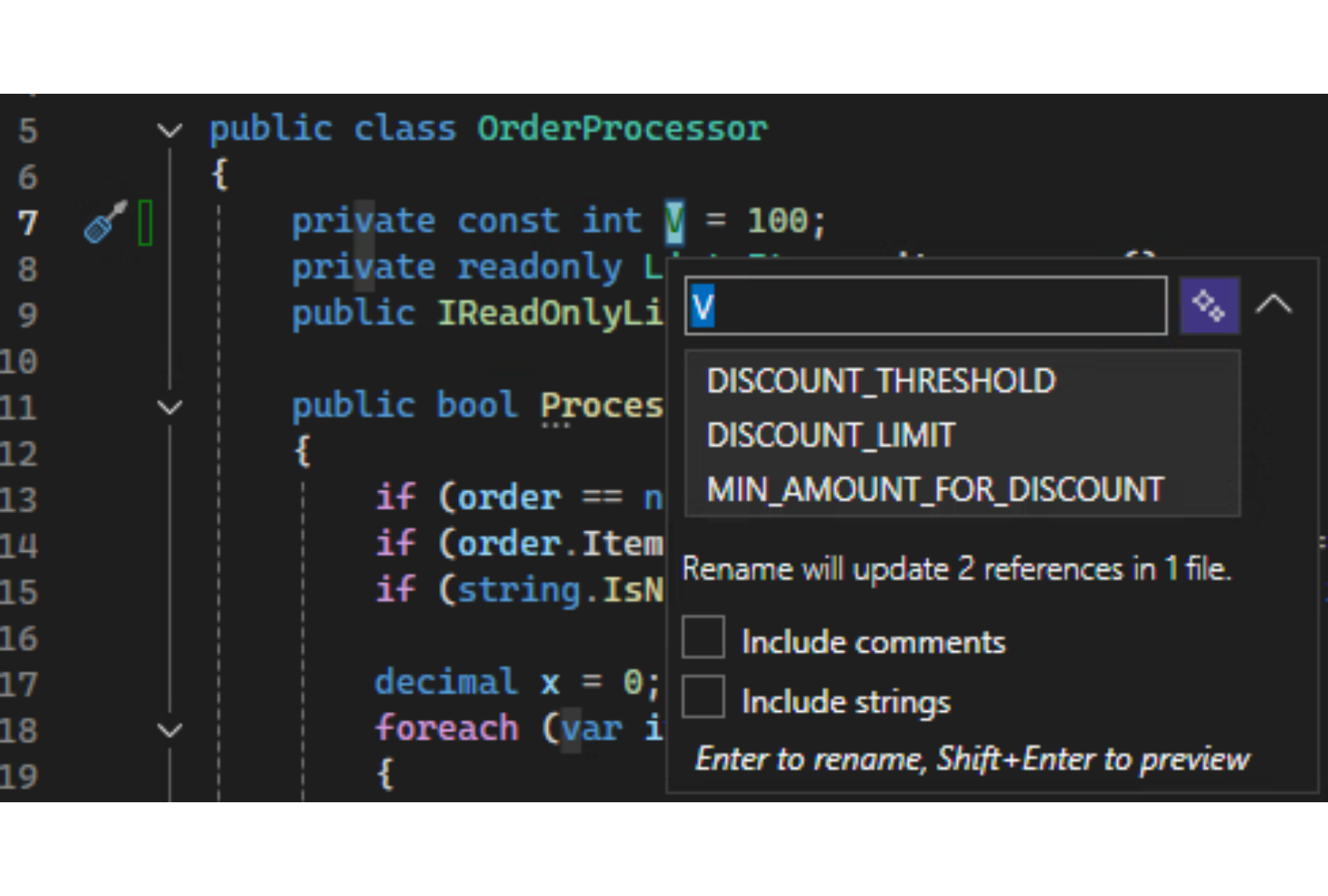This screenshot has width=1328, height=896.
Task: Click the green change marker on line 7
Action: click(x=145, y=222)
